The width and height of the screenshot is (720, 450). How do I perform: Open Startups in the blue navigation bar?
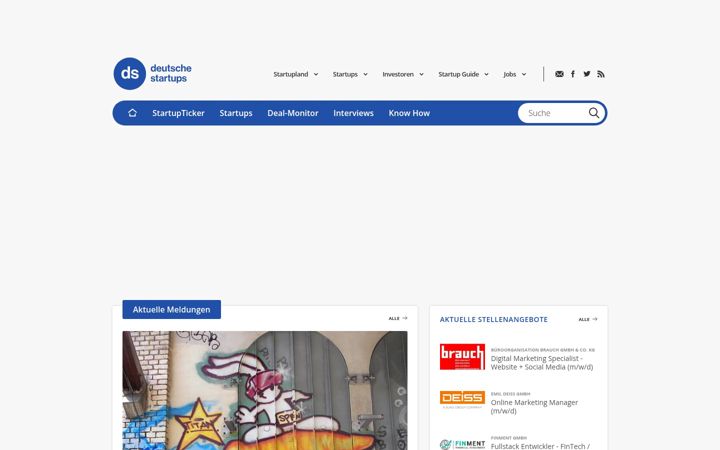(236, 113)
